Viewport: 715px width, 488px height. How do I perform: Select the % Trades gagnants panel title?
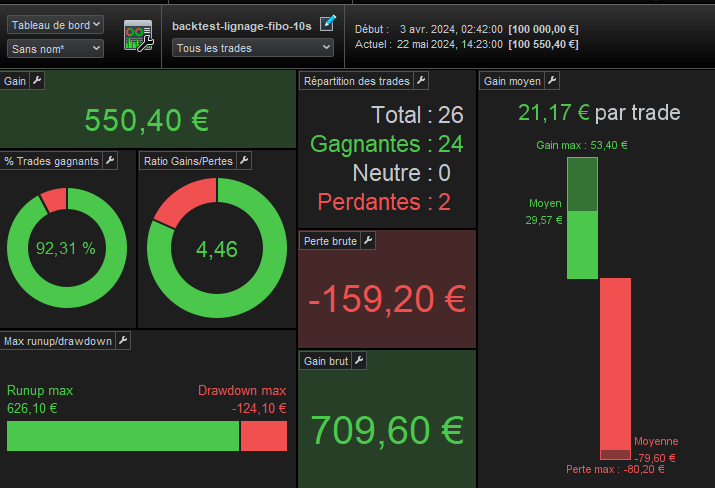51,161
